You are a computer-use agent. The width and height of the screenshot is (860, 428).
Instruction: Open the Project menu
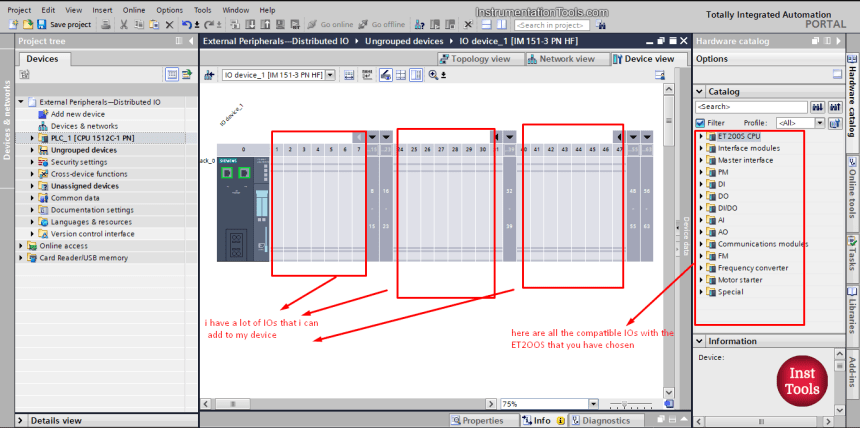tap(19, 10)
